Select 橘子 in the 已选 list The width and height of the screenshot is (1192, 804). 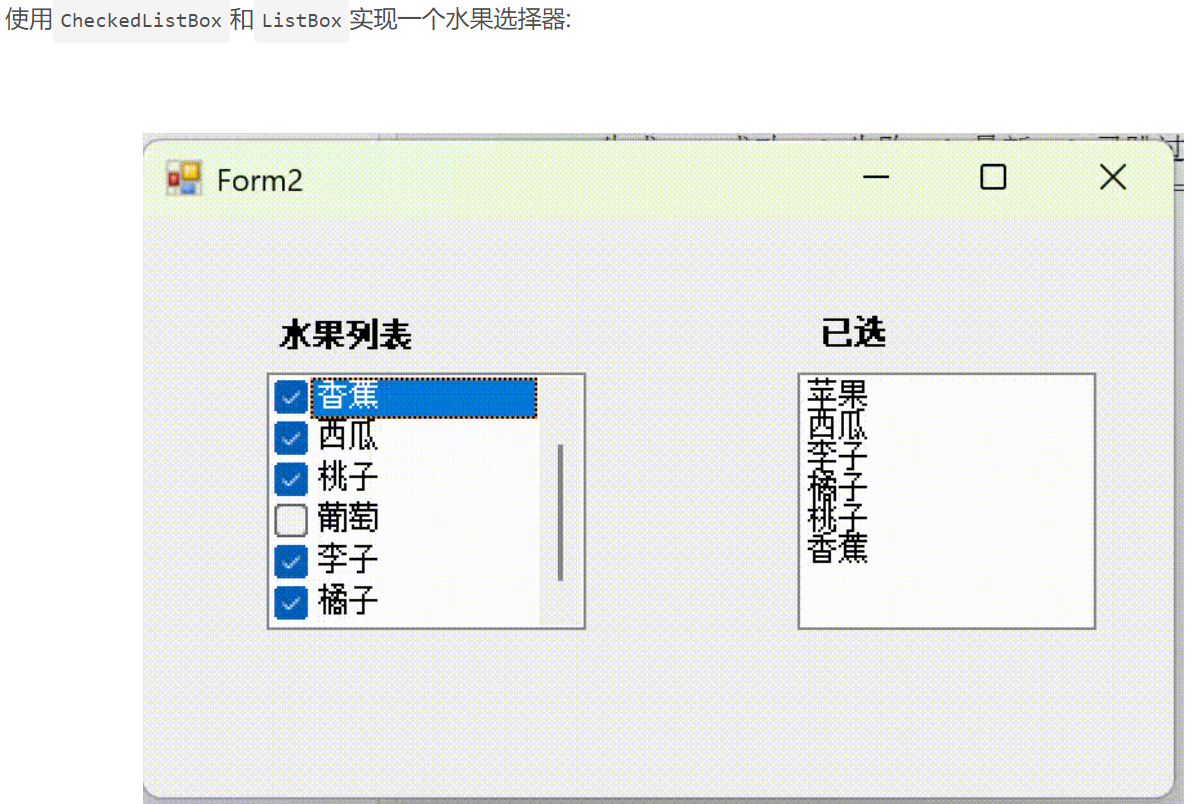coord(837,487)
